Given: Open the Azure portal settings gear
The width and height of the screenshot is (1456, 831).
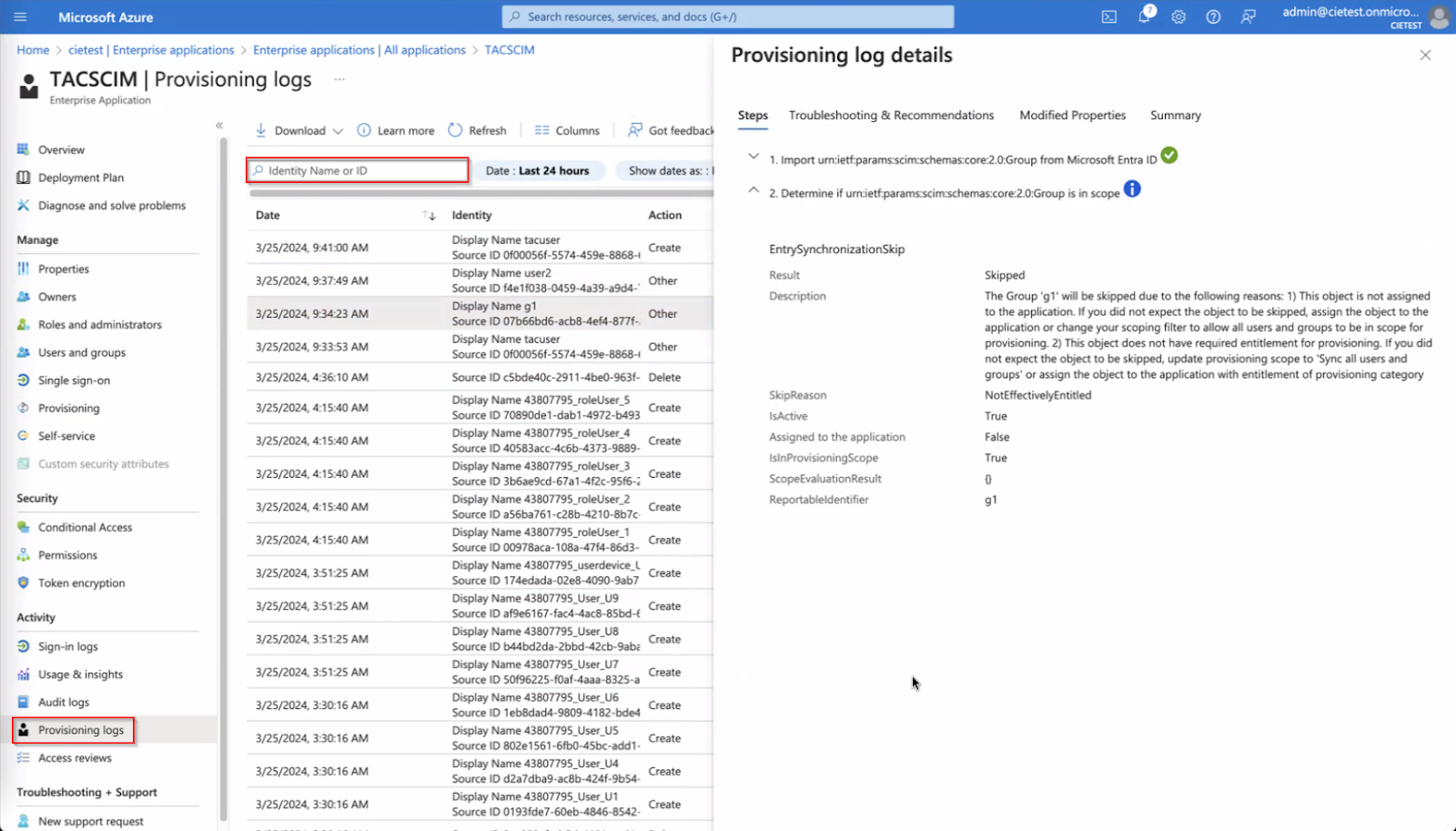Looking at the screenshot, I should point(1178,15).
